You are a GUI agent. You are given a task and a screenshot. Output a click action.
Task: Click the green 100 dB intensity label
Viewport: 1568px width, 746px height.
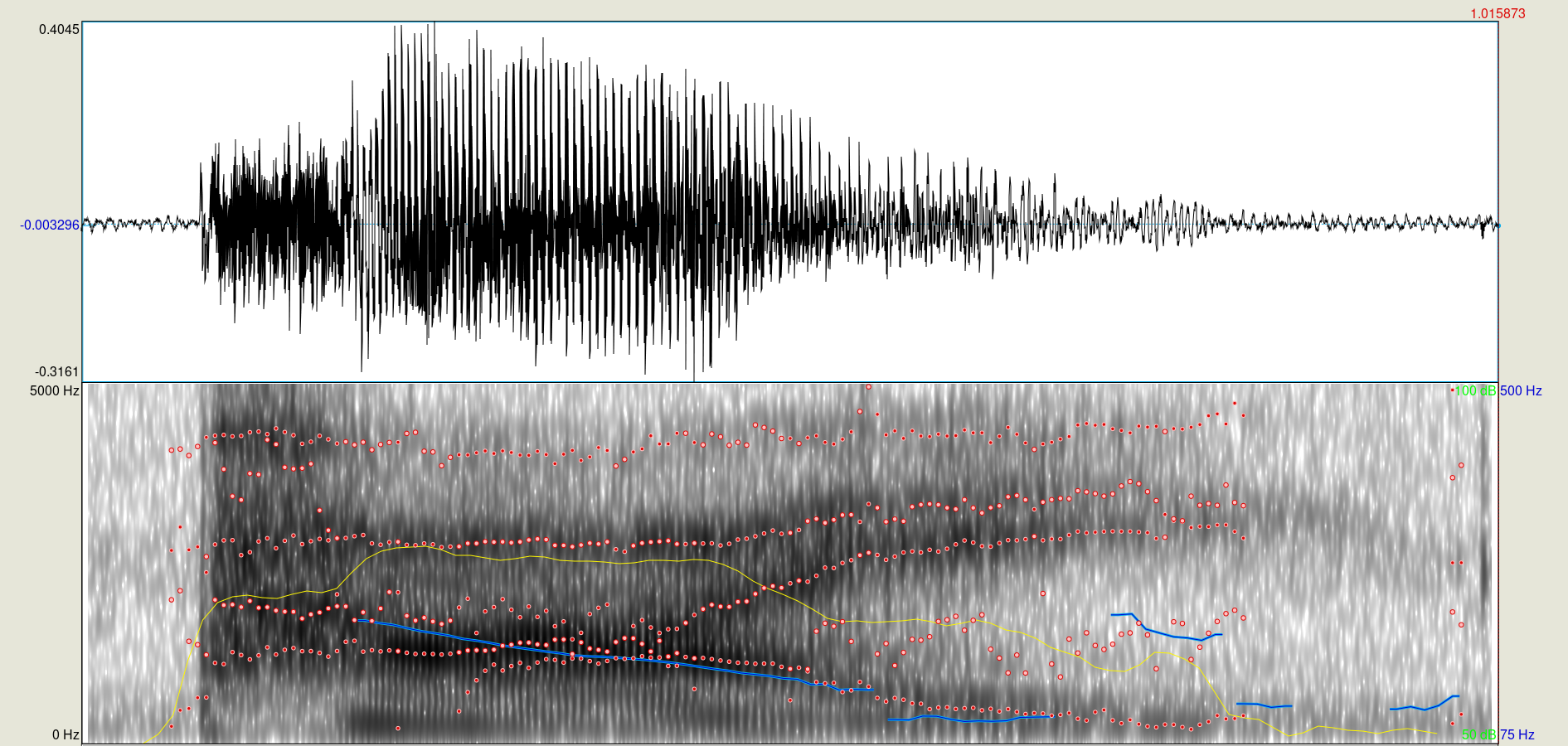tap(1475, 390)
